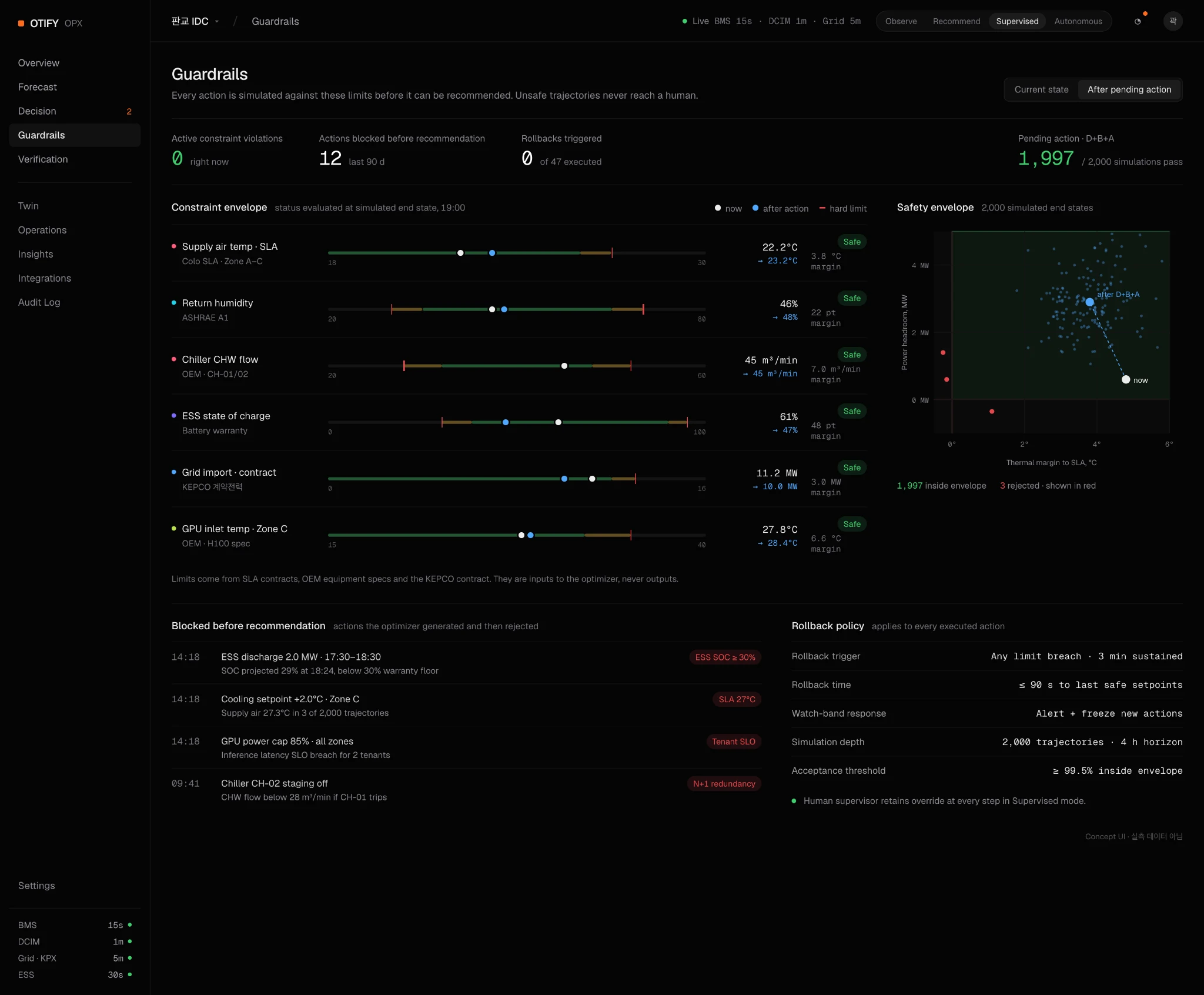Open Settings in the sidebar
The height and width of the screenshot is (995, 1204).
click(75, 886)
